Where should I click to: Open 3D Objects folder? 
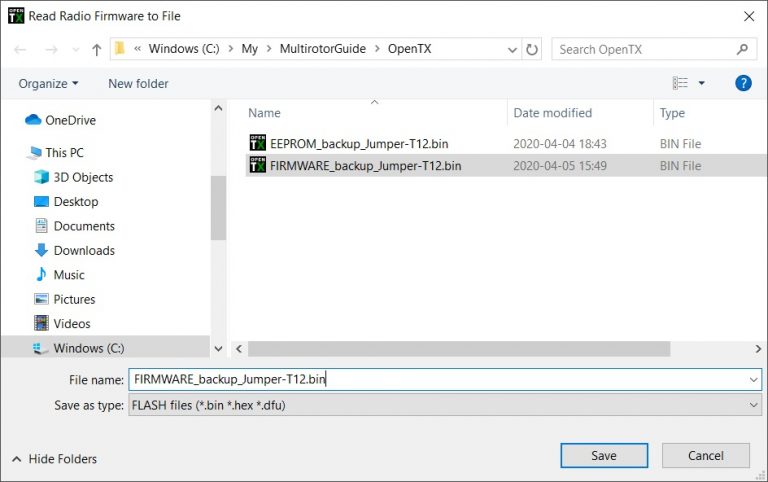(83, 177)
